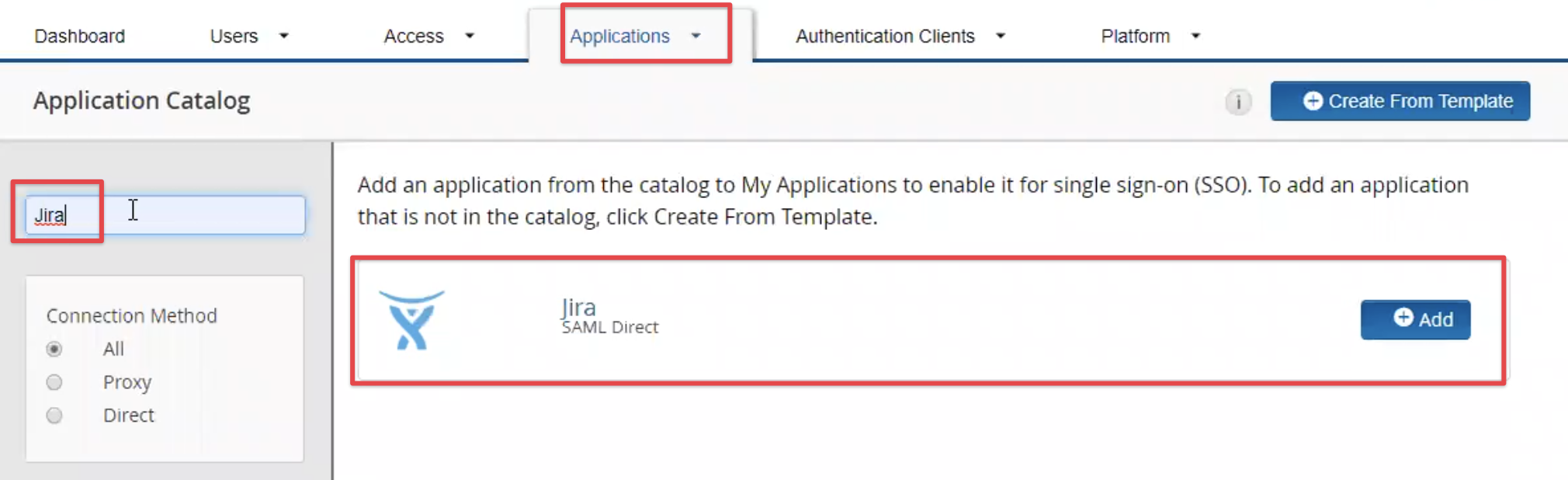
Task: Expand the Users dropdown arrow
Action: coord(283,36)
